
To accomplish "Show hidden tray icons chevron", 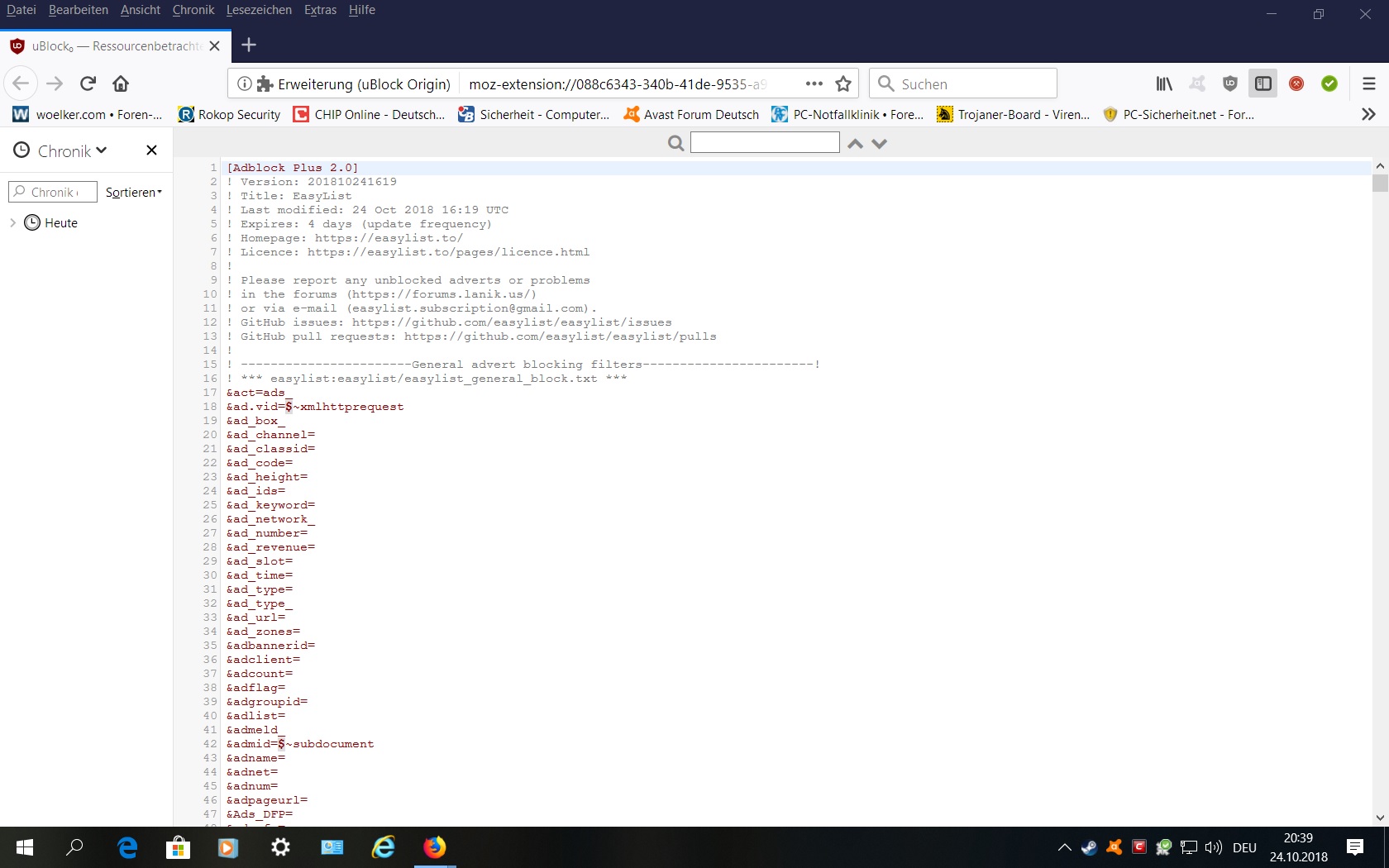I will pyautogui.click(x=1064, y=847).
